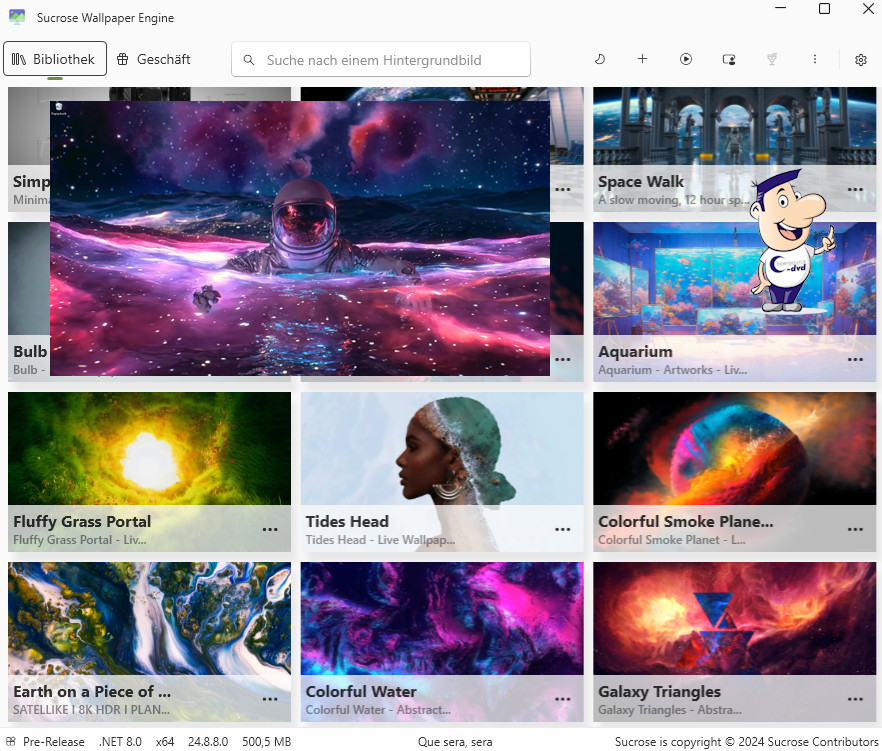Choose the Colorful Water wallpaper thumbnail

pos(441,618)
